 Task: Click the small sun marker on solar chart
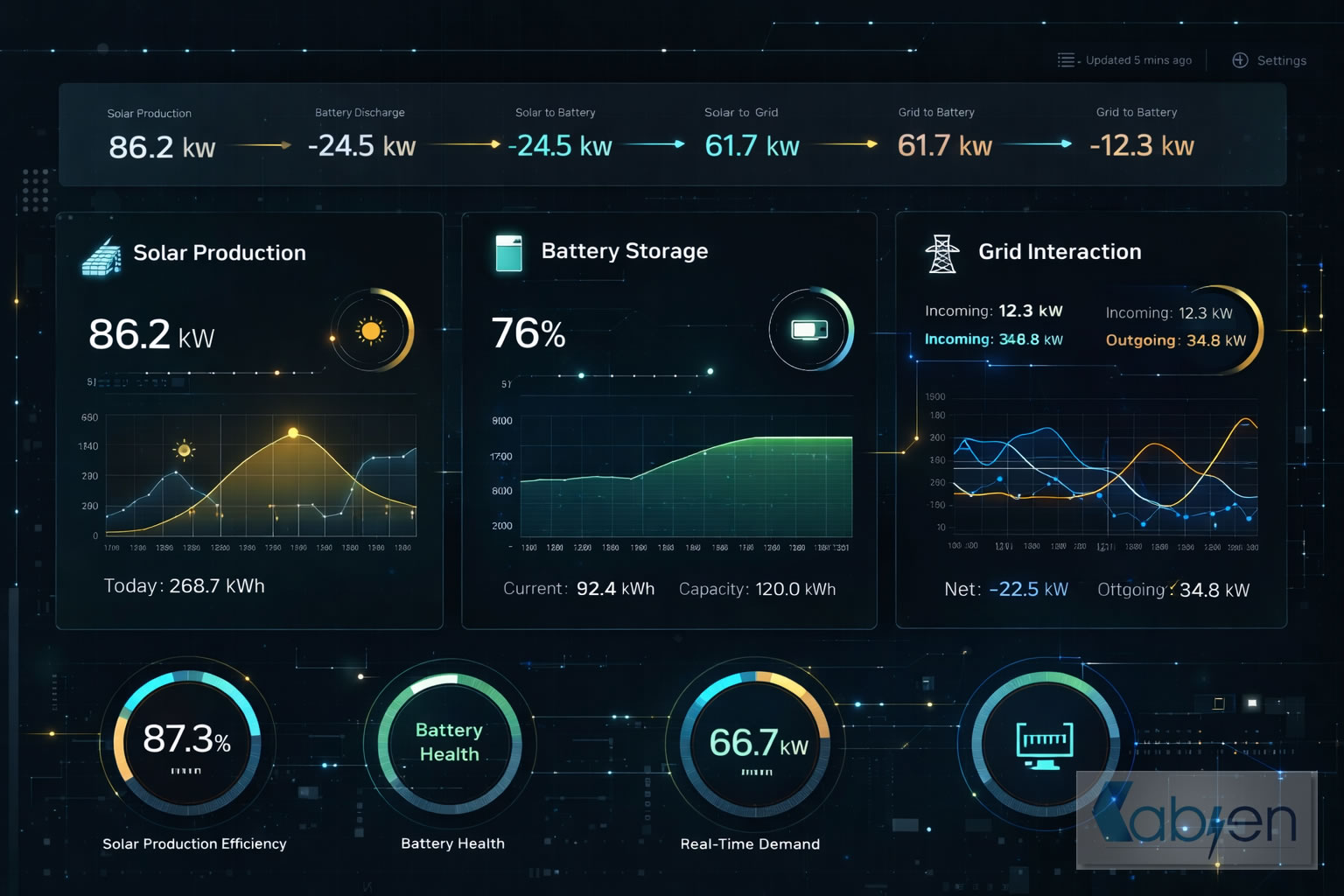point(184,450)
